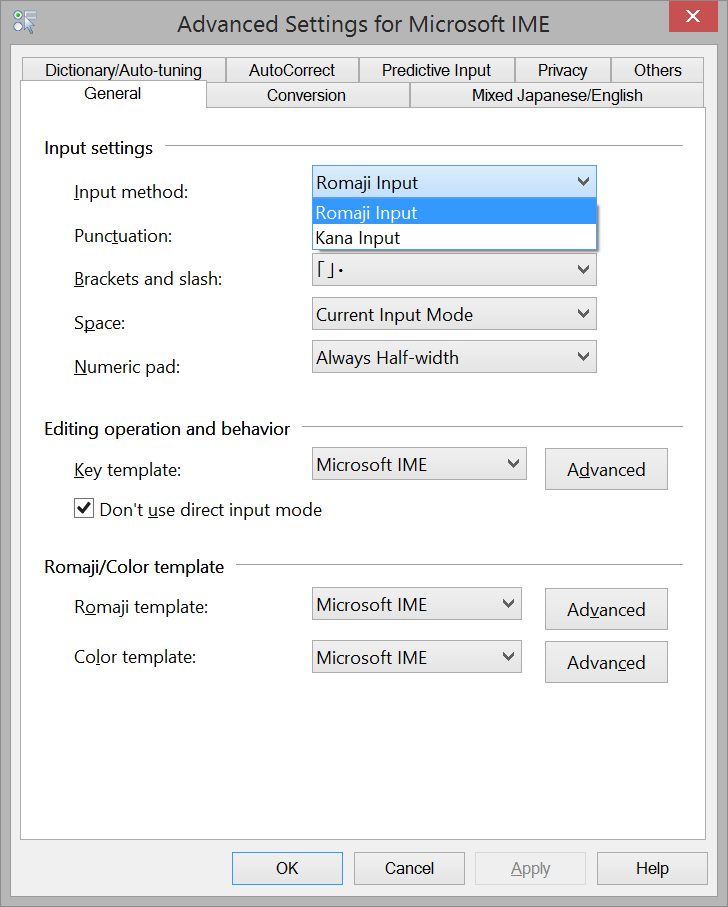Go to the Privacy tab
The image size is (728, 907).
[x=562, y=70]
